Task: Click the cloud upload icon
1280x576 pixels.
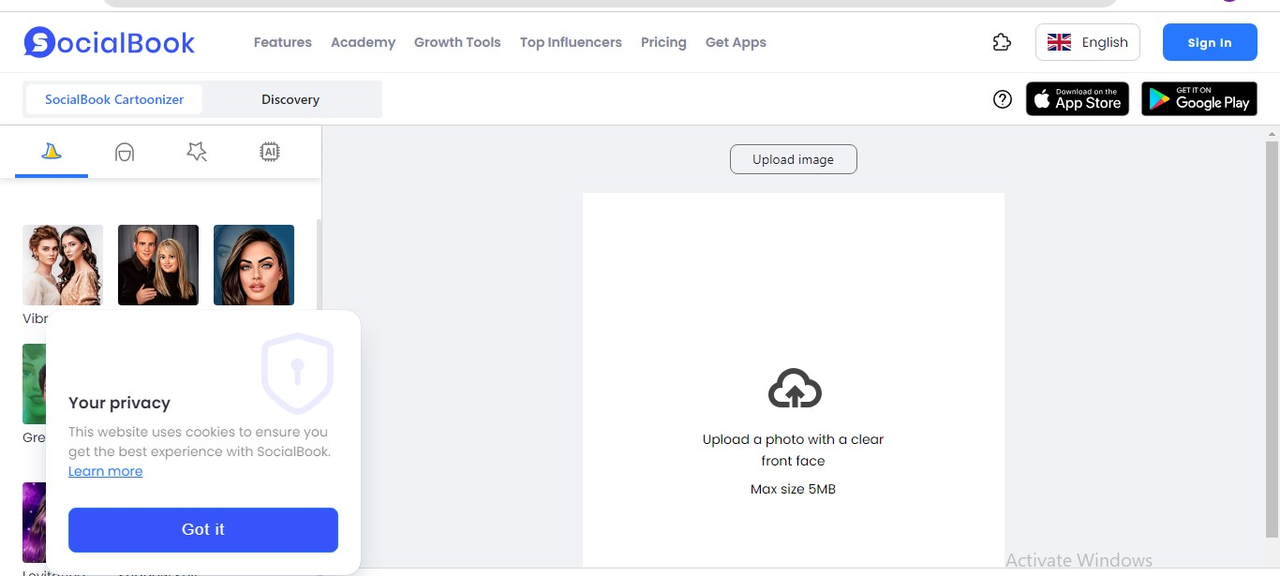Action: 794,388
